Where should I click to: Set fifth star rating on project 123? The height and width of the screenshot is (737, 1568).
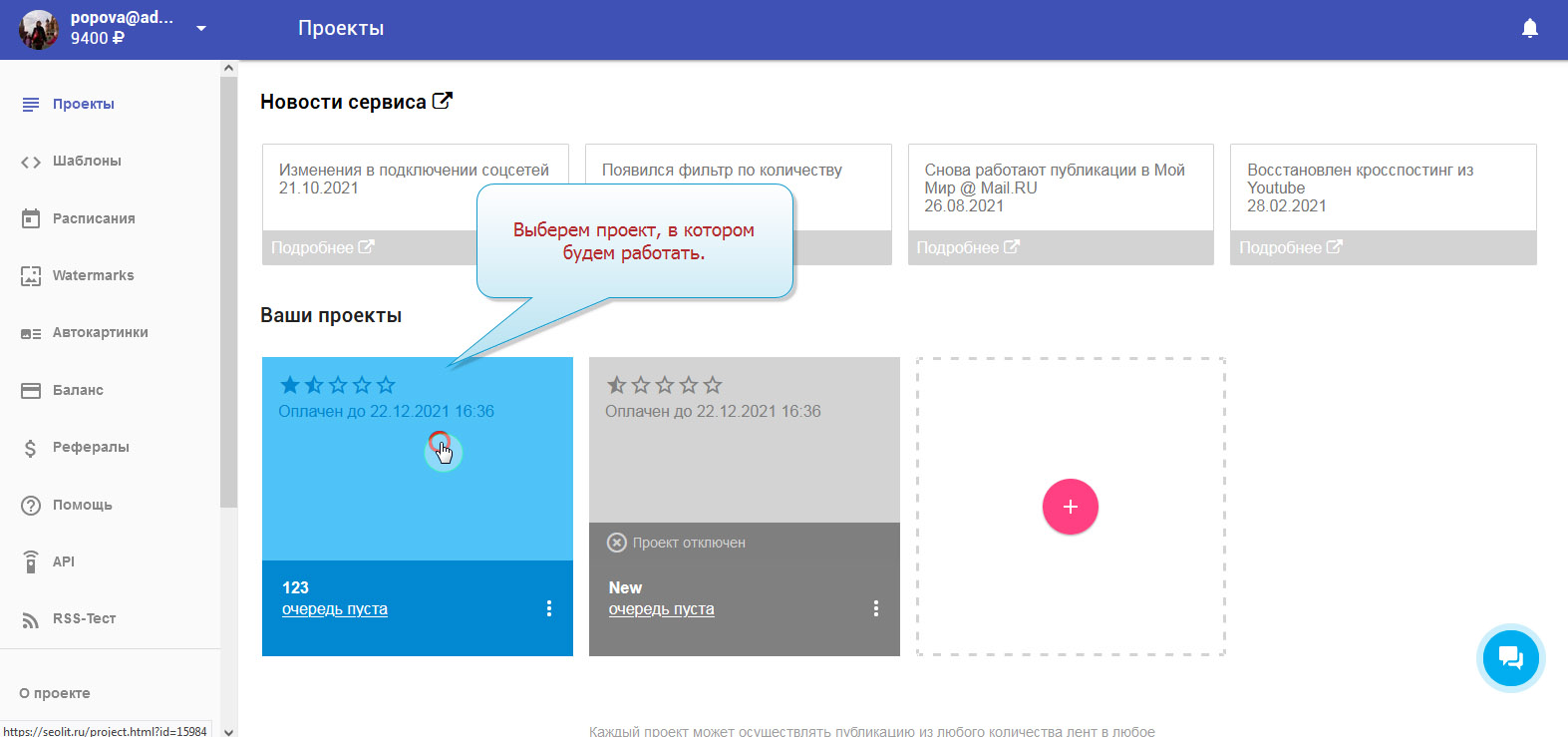click(386, 385)
